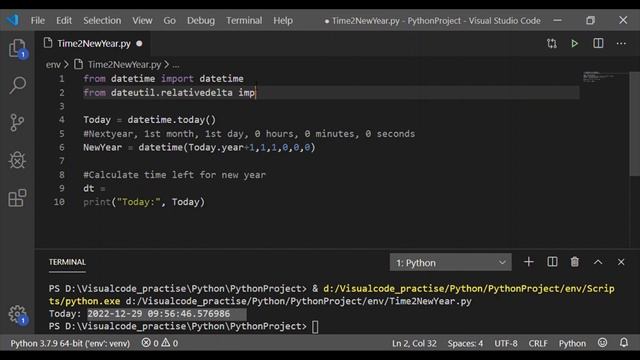Viewport: 640px width, 360px height.
Task: Minimize the Visual Studio Code window
Action: tap(558, 20)
